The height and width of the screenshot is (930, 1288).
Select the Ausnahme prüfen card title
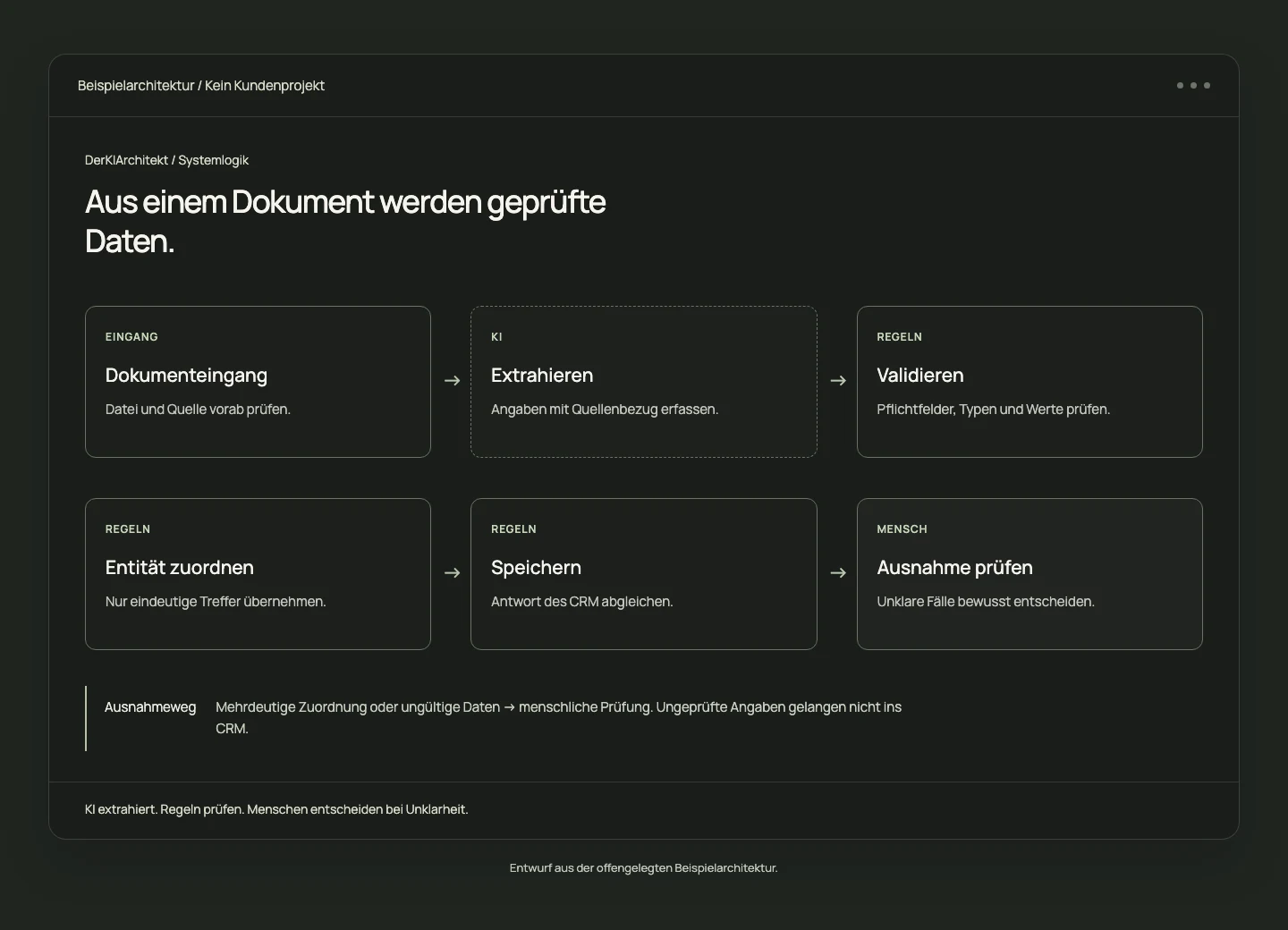pyautogui.click(x=954, y=568)
